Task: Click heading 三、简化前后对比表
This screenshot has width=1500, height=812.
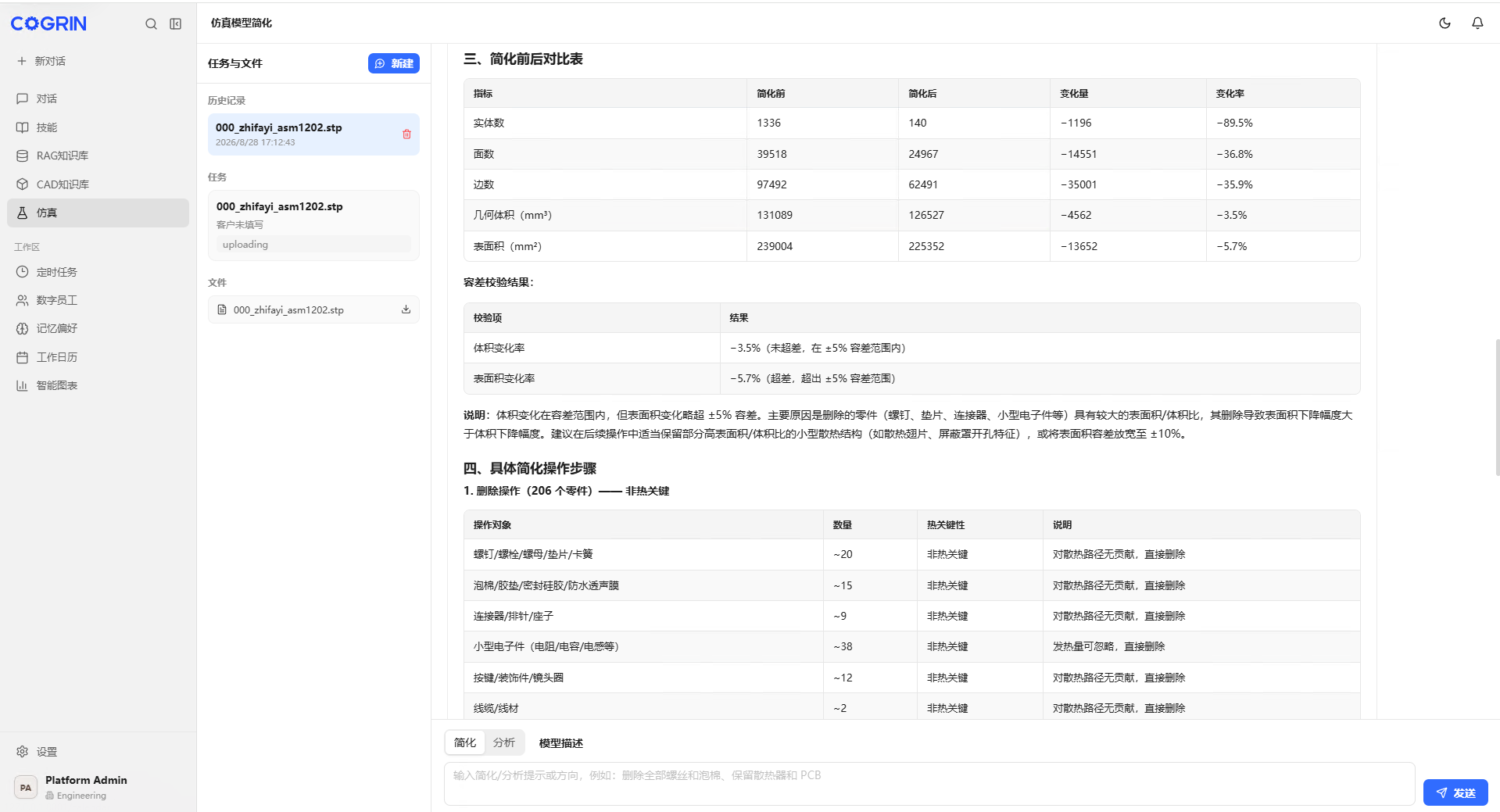Action: pyautogui.click(x=523, y=59)
